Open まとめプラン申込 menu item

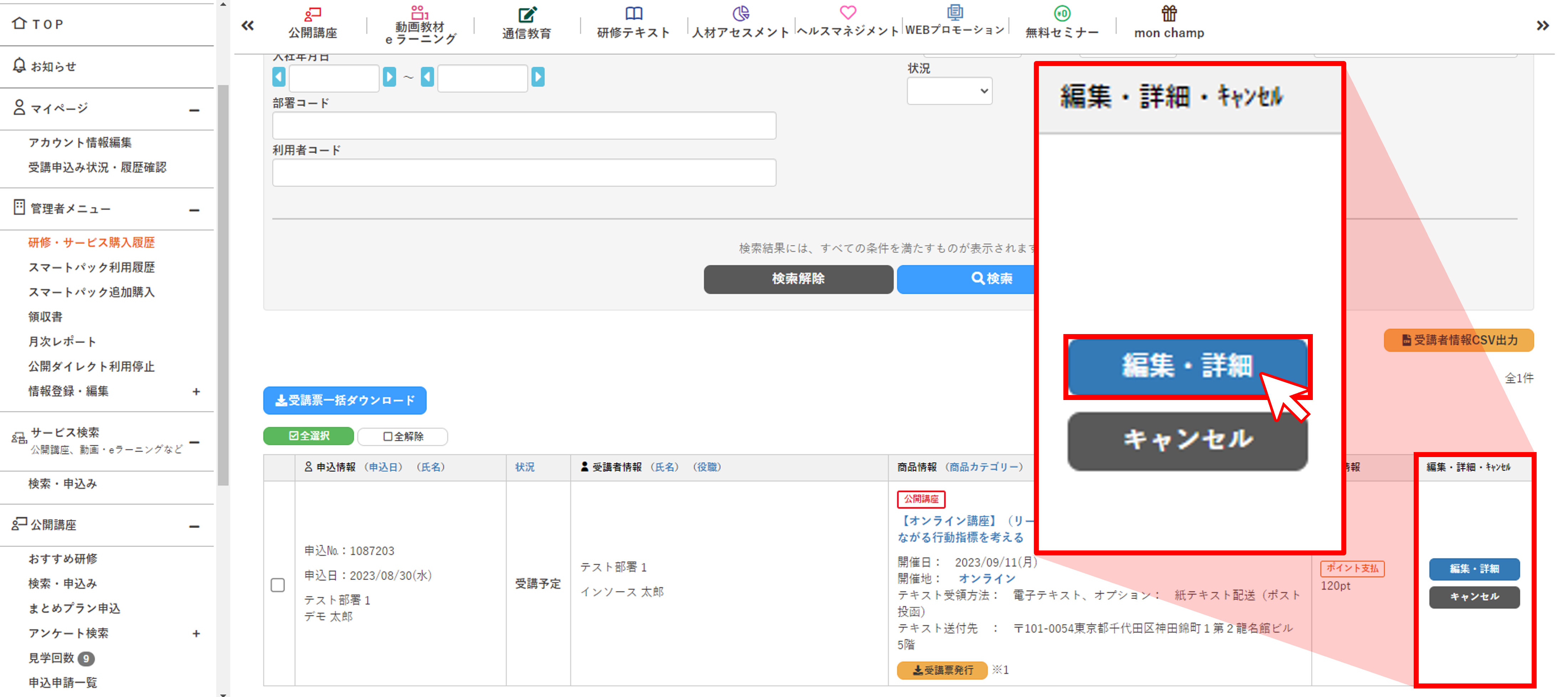point(74,608)
